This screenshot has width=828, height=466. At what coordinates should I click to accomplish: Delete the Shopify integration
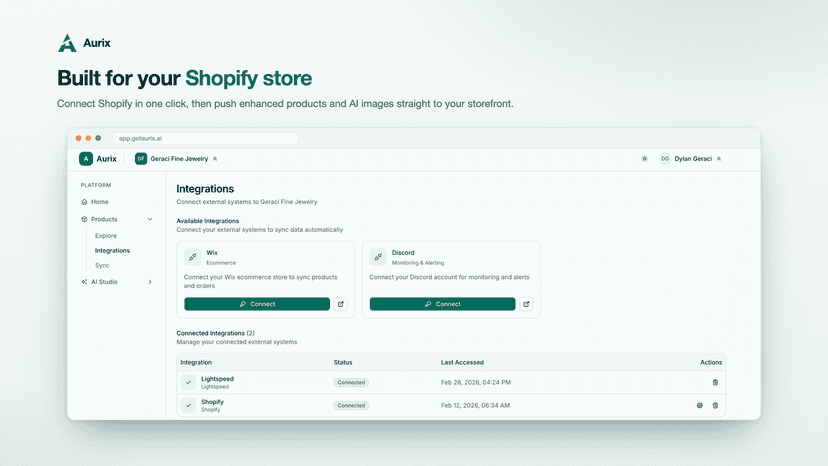[715, 405]
